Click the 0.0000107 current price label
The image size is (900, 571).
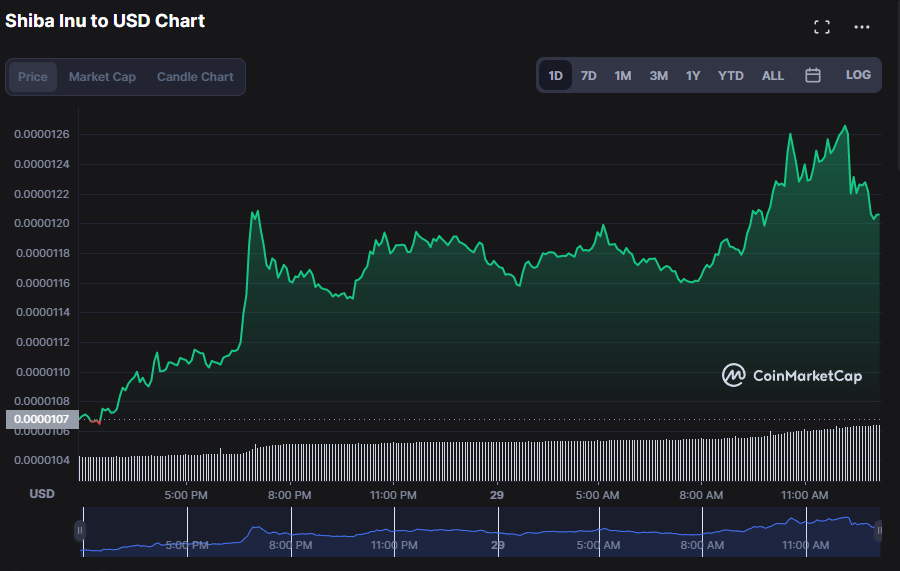pyautogui.click(x=42, y=419)
